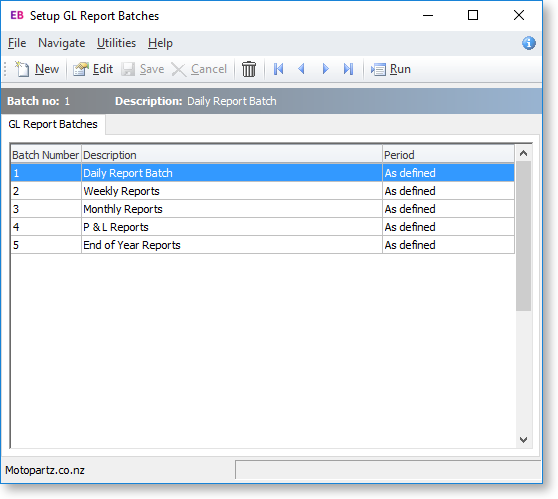The image size is (558, 499).
Task: Click the Period column header
Action: [448, 155]
